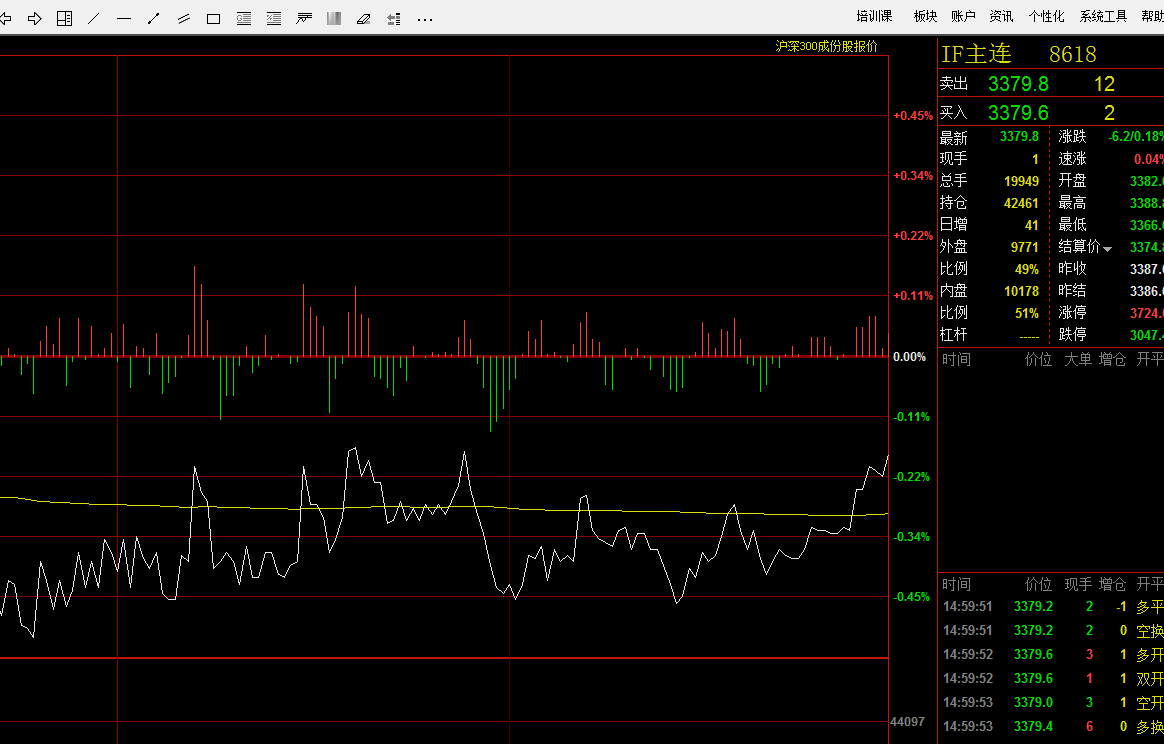This screenshot has height=744, width=1164.
Task: Select the gradient bars tool icon
Action: pyautogui.click(x=334, y=18)
